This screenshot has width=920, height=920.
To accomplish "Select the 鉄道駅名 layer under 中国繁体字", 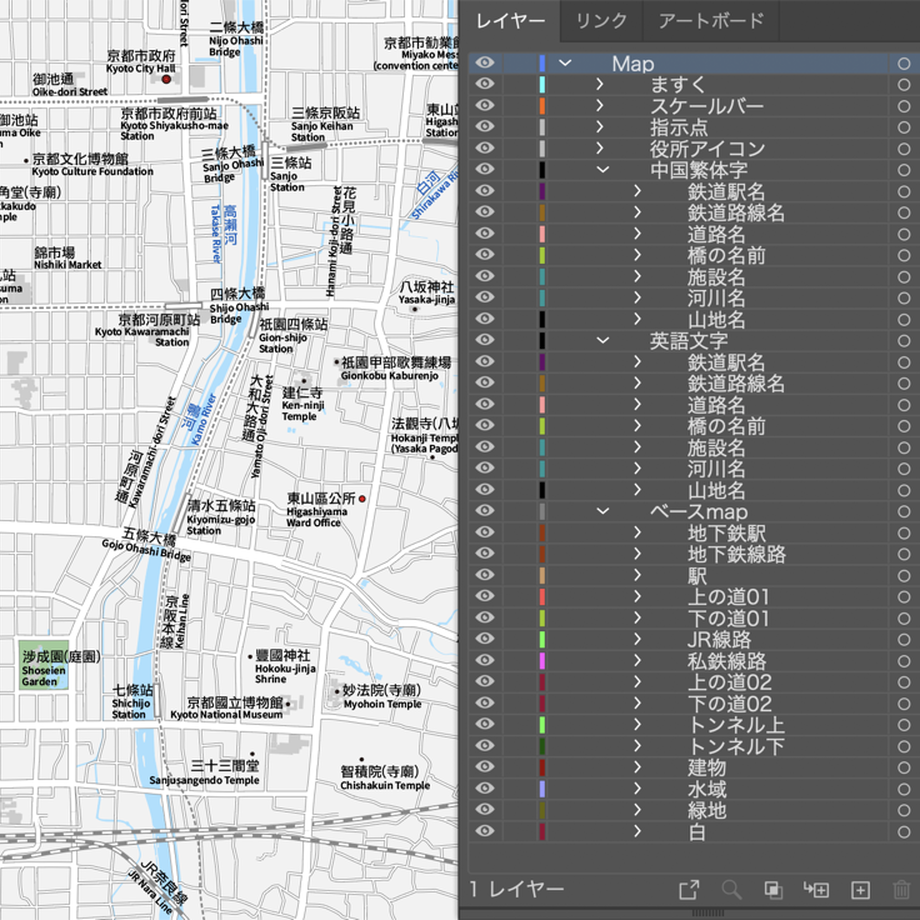I will pos(726,192).
